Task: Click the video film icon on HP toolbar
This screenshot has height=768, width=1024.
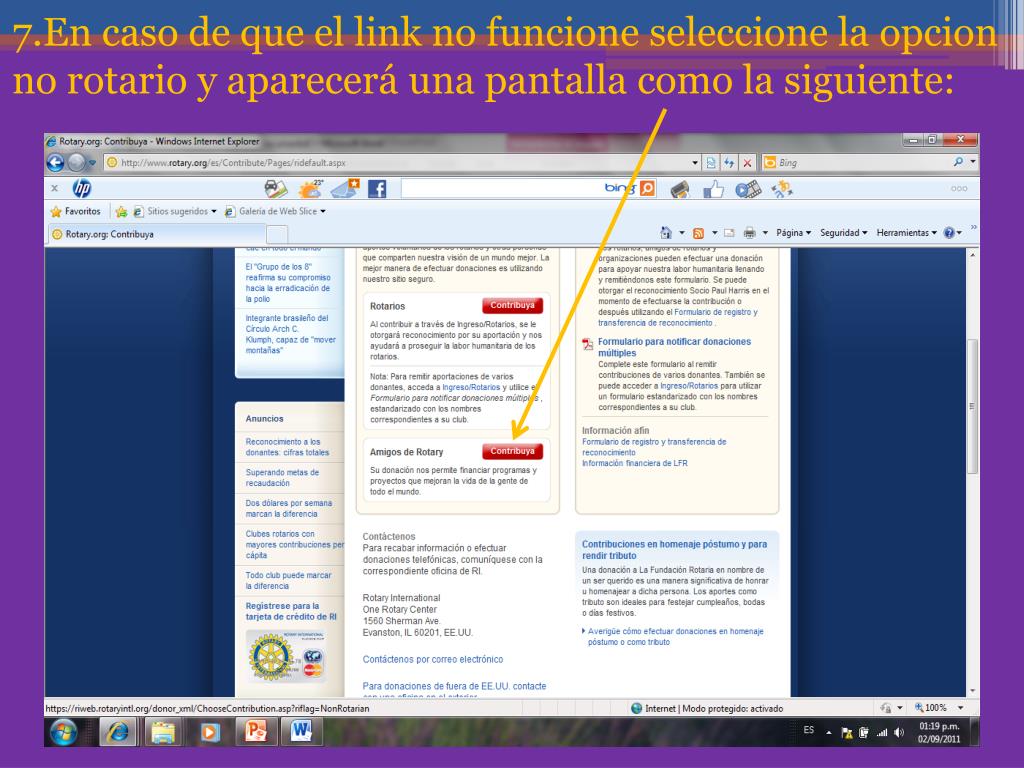Action: 748,189
